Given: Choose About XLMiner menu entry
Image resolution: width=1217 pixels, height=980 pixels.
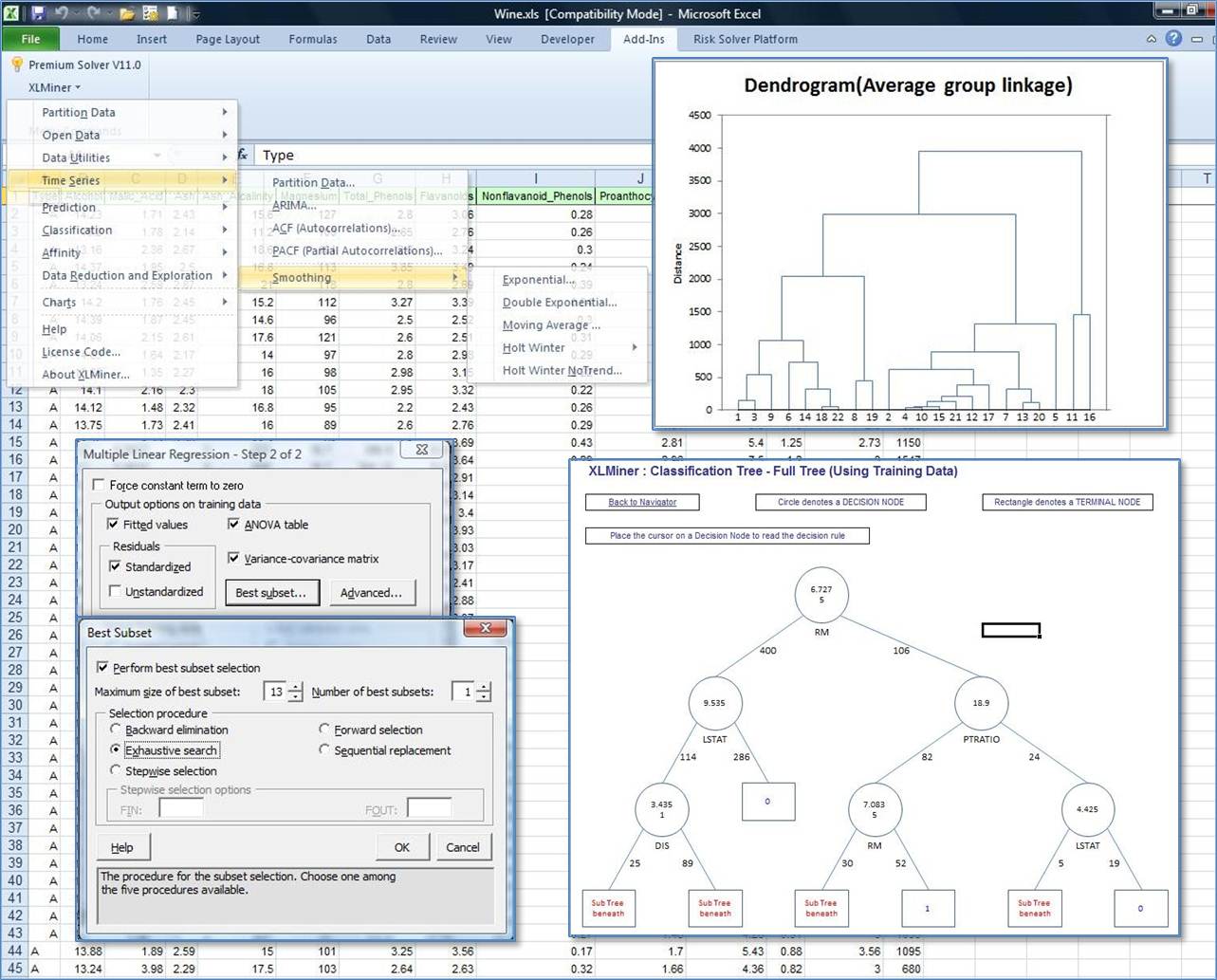Looking at the screenshot, I should (121, 374).
